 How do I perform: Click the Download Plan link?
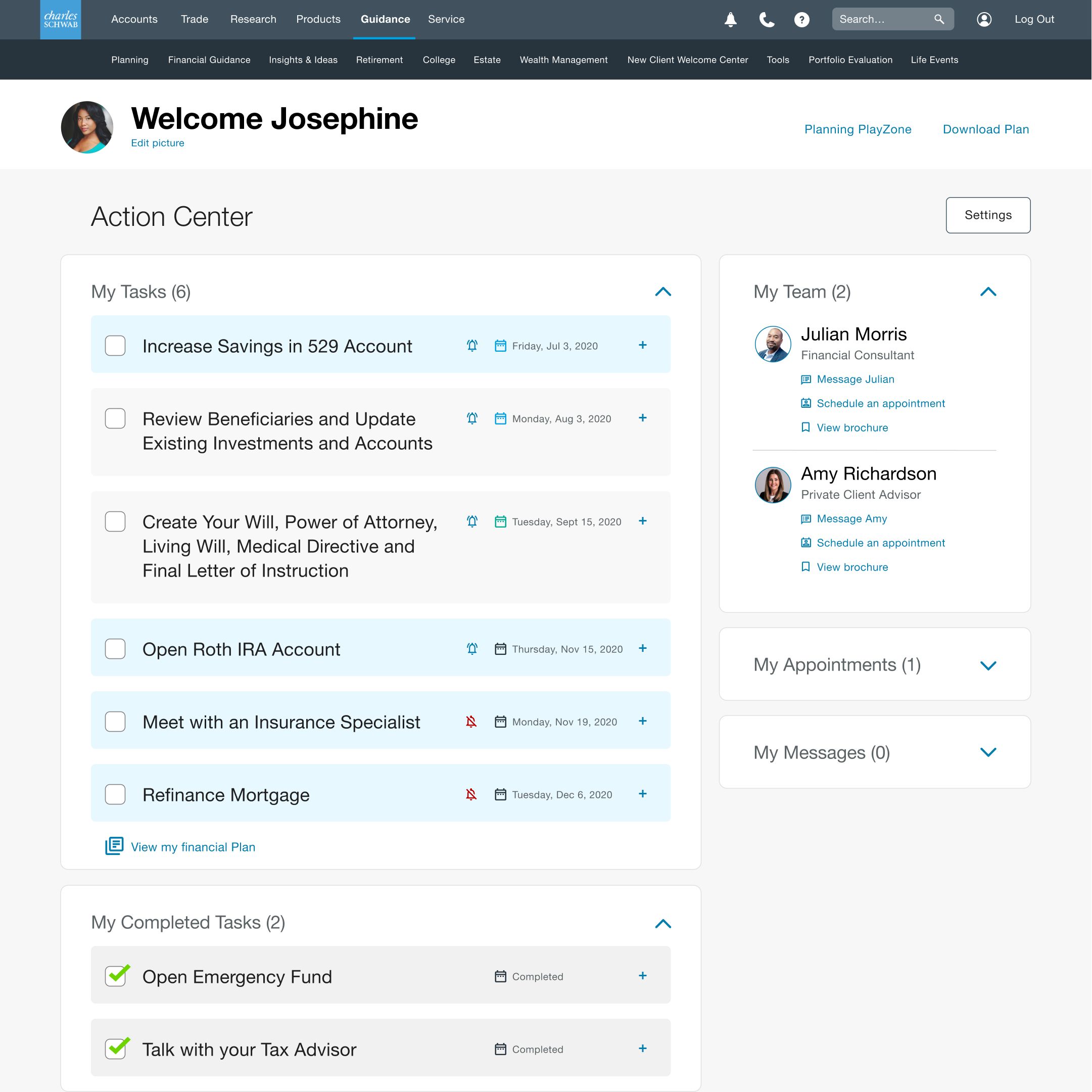986,129
